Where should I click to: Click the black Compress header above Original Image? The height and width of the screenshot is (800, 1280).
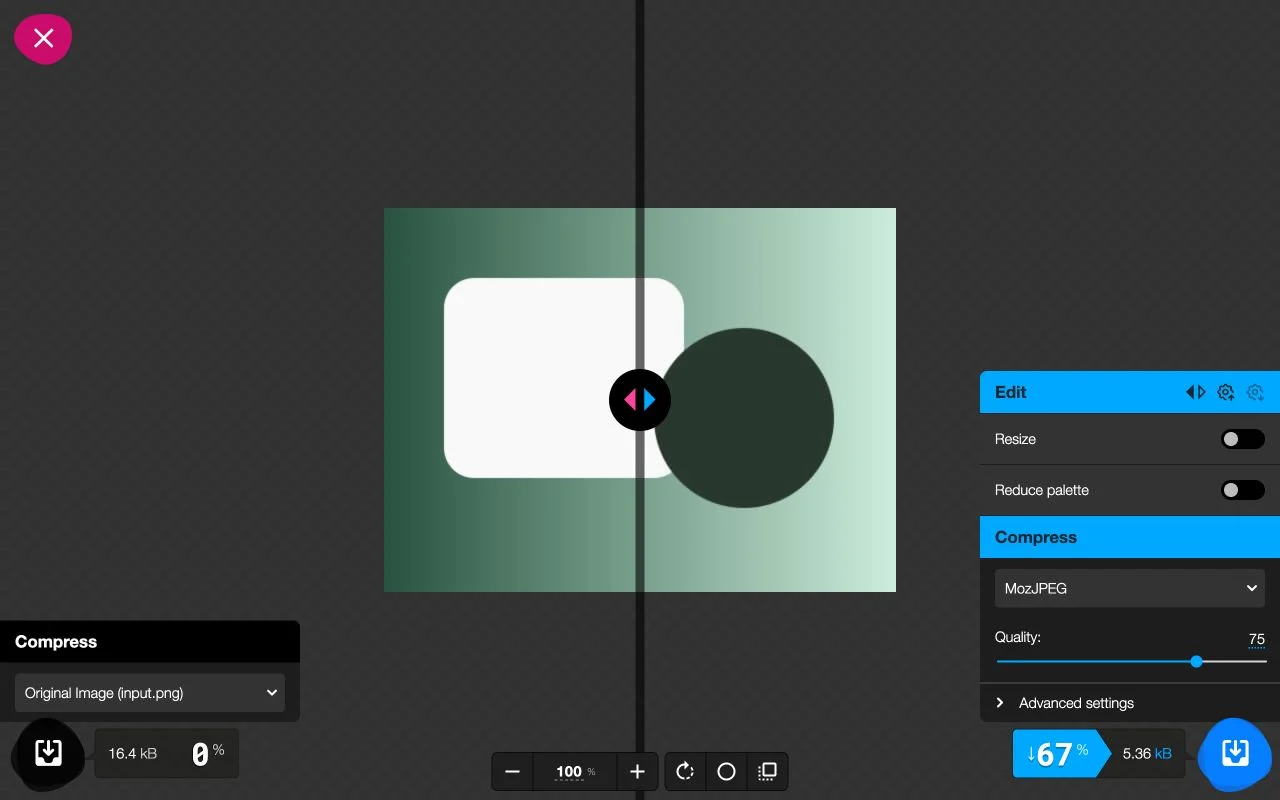150,642
